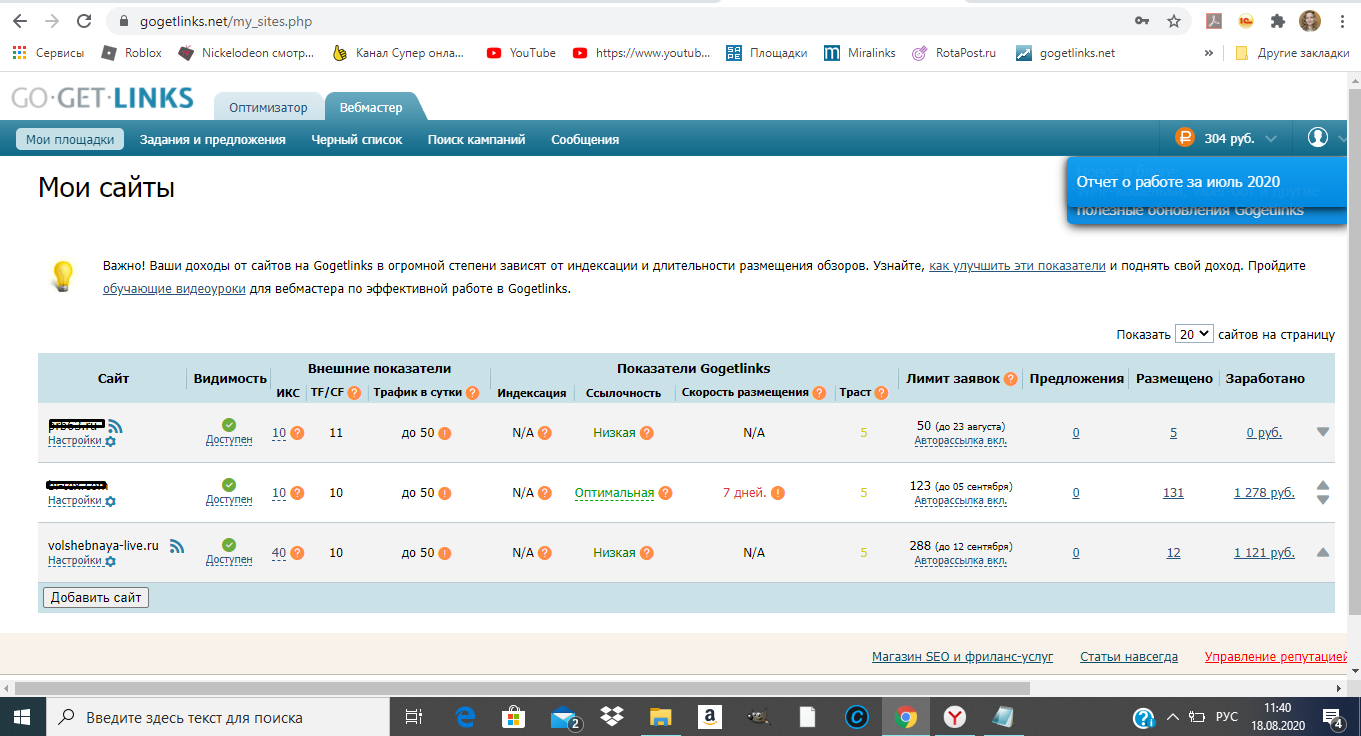Image resolution: width=1361 pixels, height=736 pixels.
Task: Open the Мои площадки menu item
Action: (70, 139)
